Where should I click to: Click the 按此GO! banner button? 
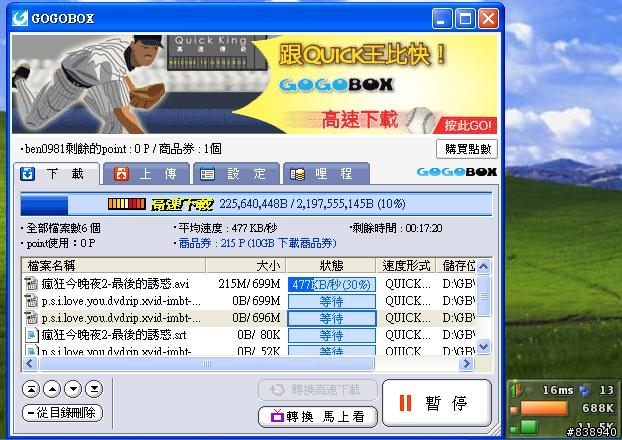[467, 125]
